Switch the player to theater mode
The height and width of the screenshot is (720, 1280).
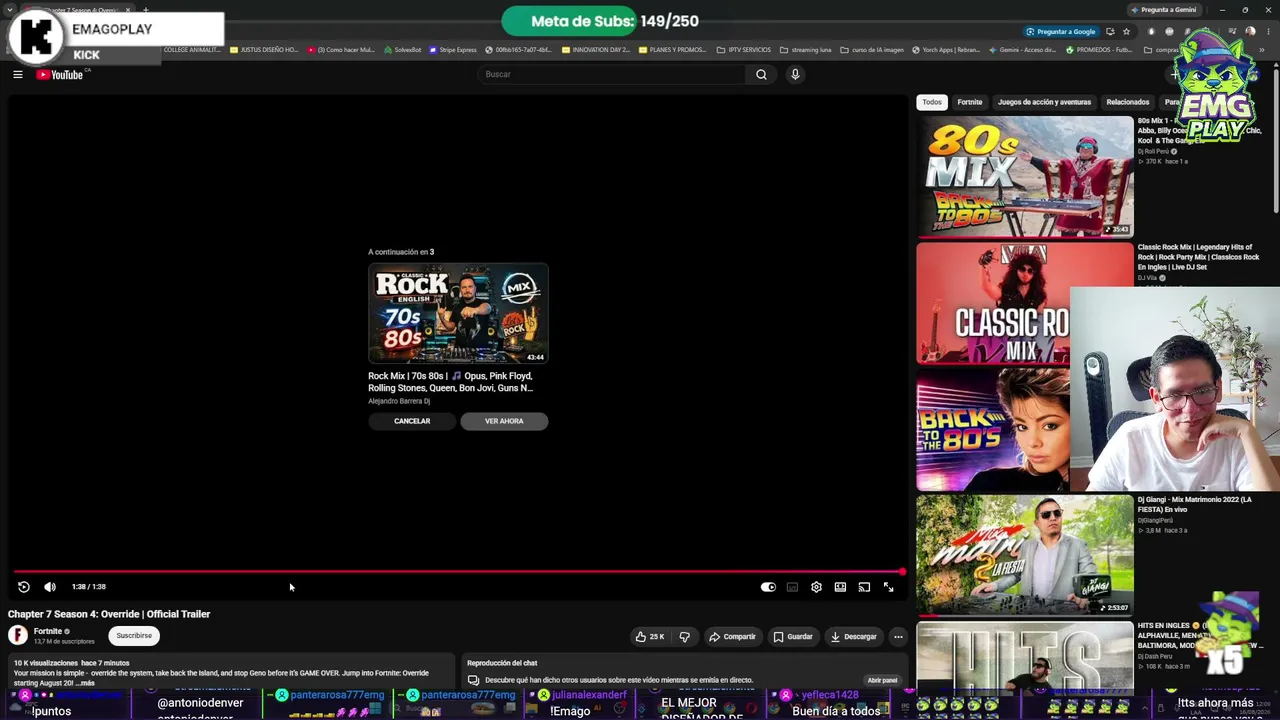click(x=840, y=587)
